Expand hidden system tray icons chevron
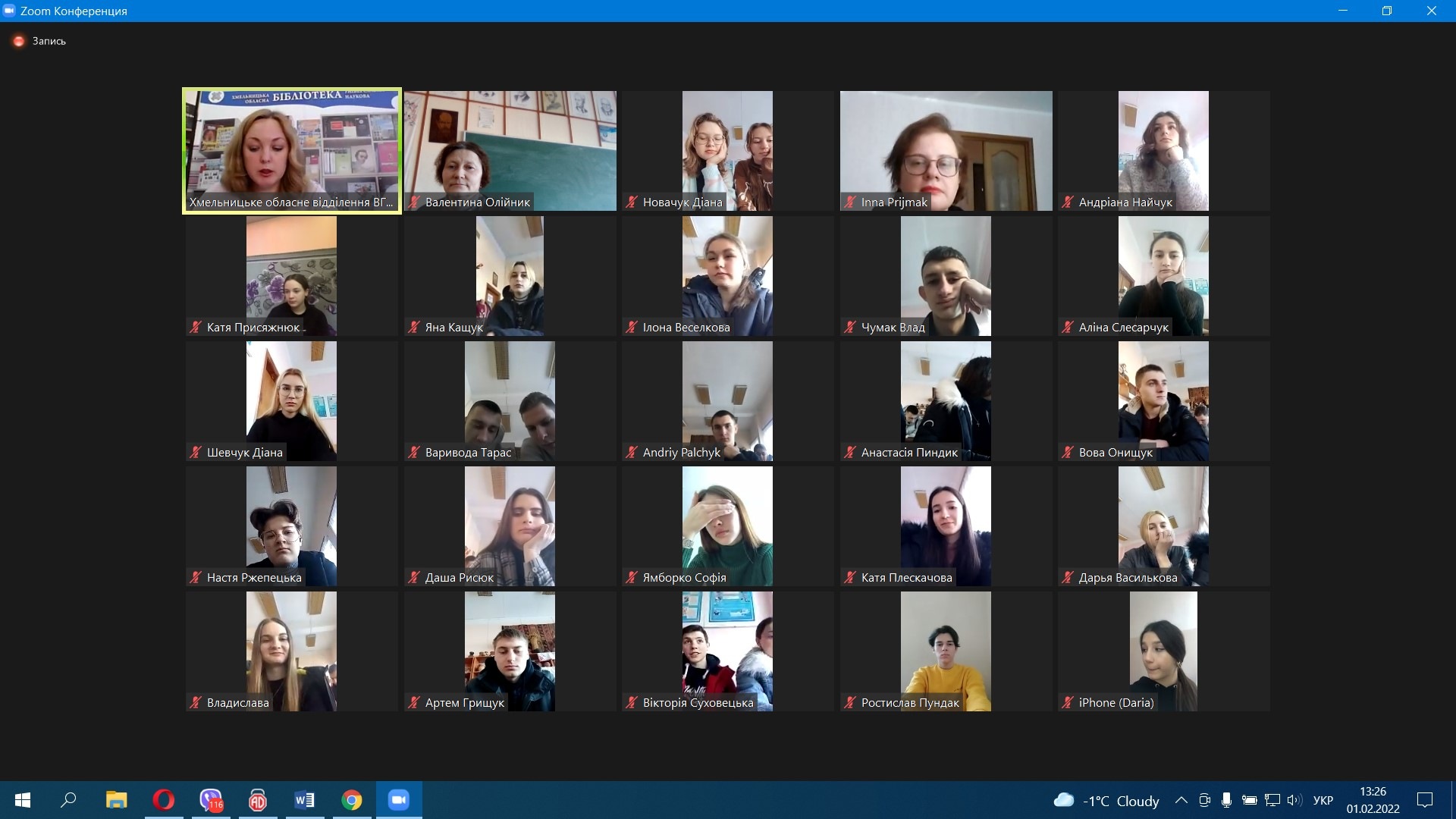This screenshot has width=1456, height=819. (1181, 800)
